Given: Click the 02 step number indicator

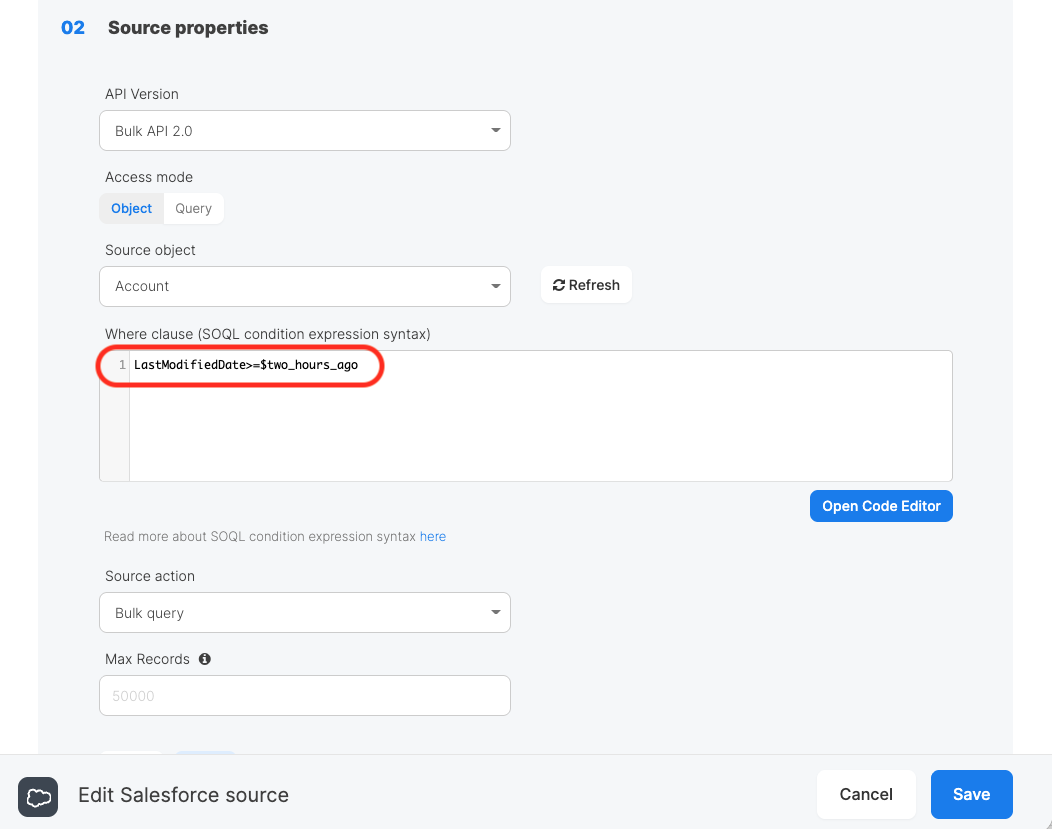Looking at the screenshot, I should (x=72, y=27).
